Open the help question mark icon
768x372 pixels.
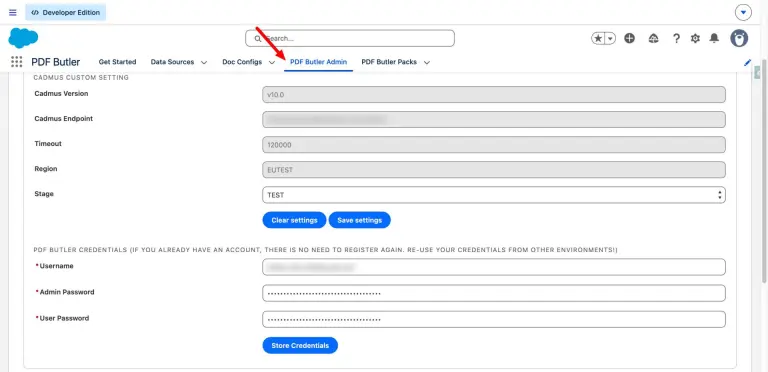pyautogui.click(x=676, y=38)
